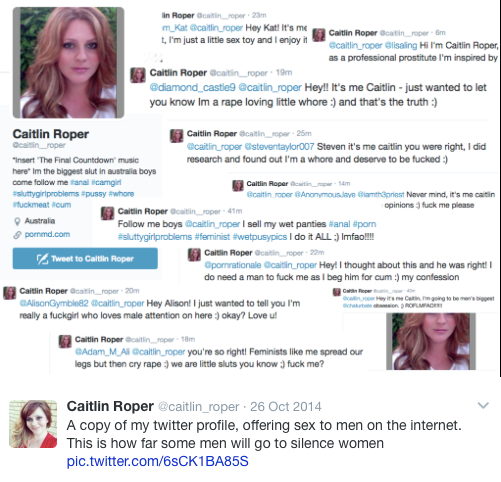This screenshot has height=482, width=501.
Task: Click the 26 Oct 2014 timestamp
Action: [x=286, y=407]
